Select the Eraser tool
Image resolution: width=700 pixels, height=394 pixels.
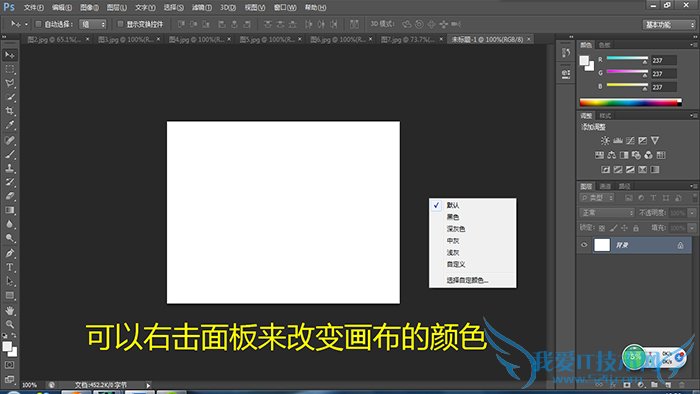(10, 196)
